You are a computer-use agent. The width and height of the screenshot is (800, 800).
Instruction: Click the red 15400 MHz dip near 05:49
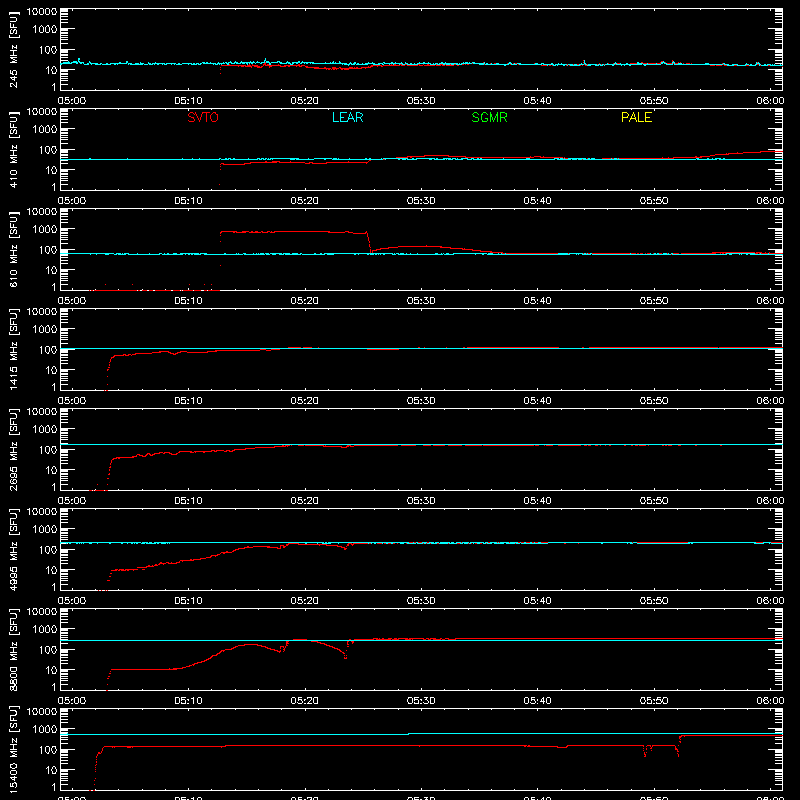pos(645,752)
